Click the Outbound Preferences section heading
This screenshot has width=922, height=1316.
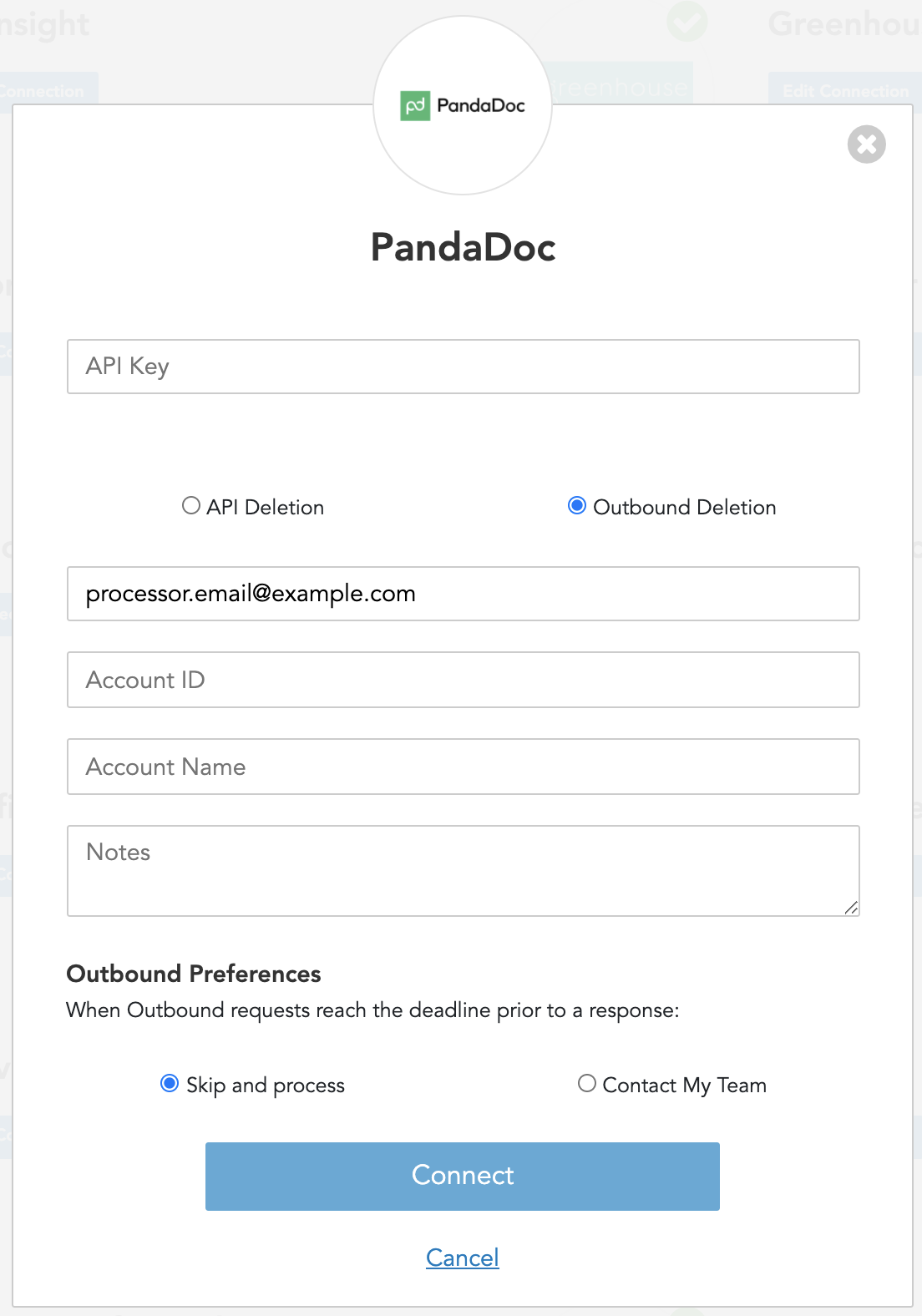point(194,974)
